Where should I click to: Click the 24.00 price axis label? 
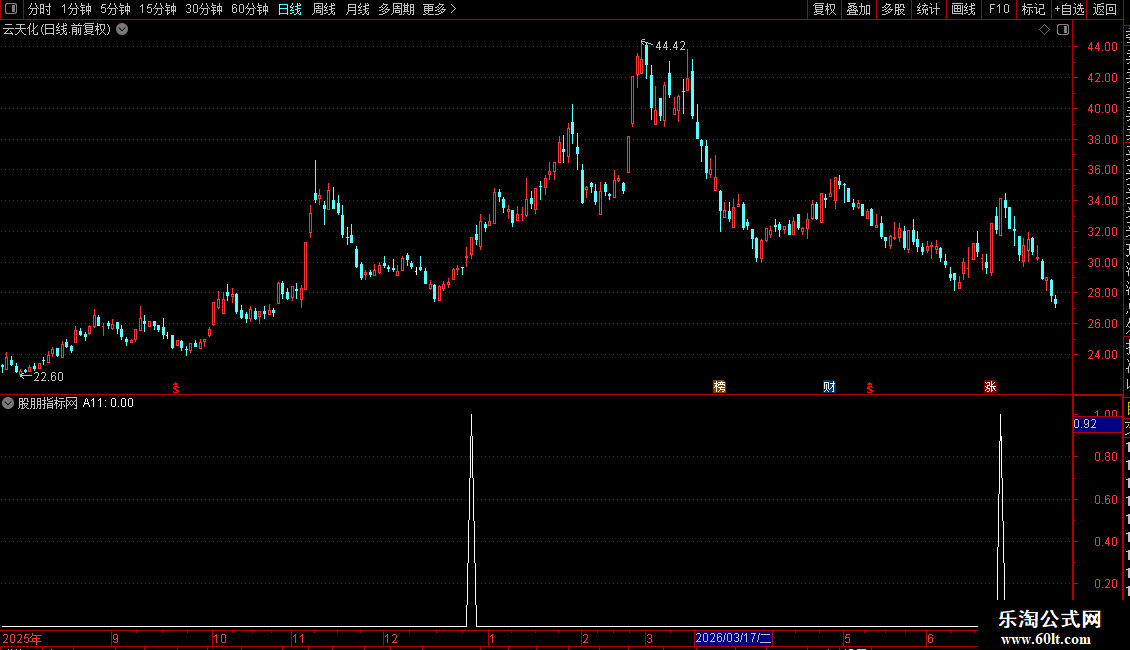point(1103,355)
